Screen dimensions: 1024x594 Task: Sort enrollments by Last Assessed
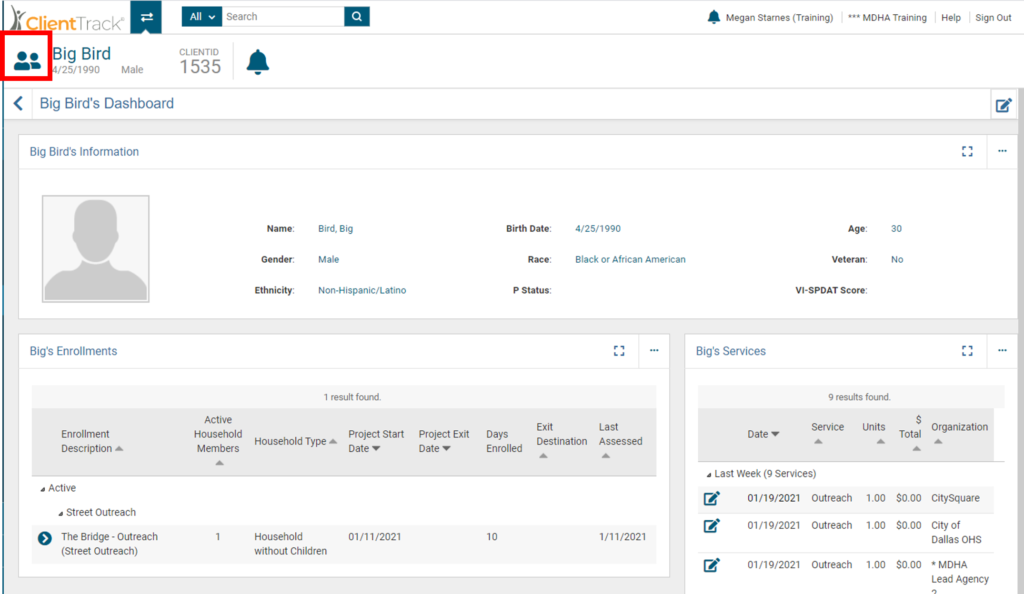tap(620, 441)
